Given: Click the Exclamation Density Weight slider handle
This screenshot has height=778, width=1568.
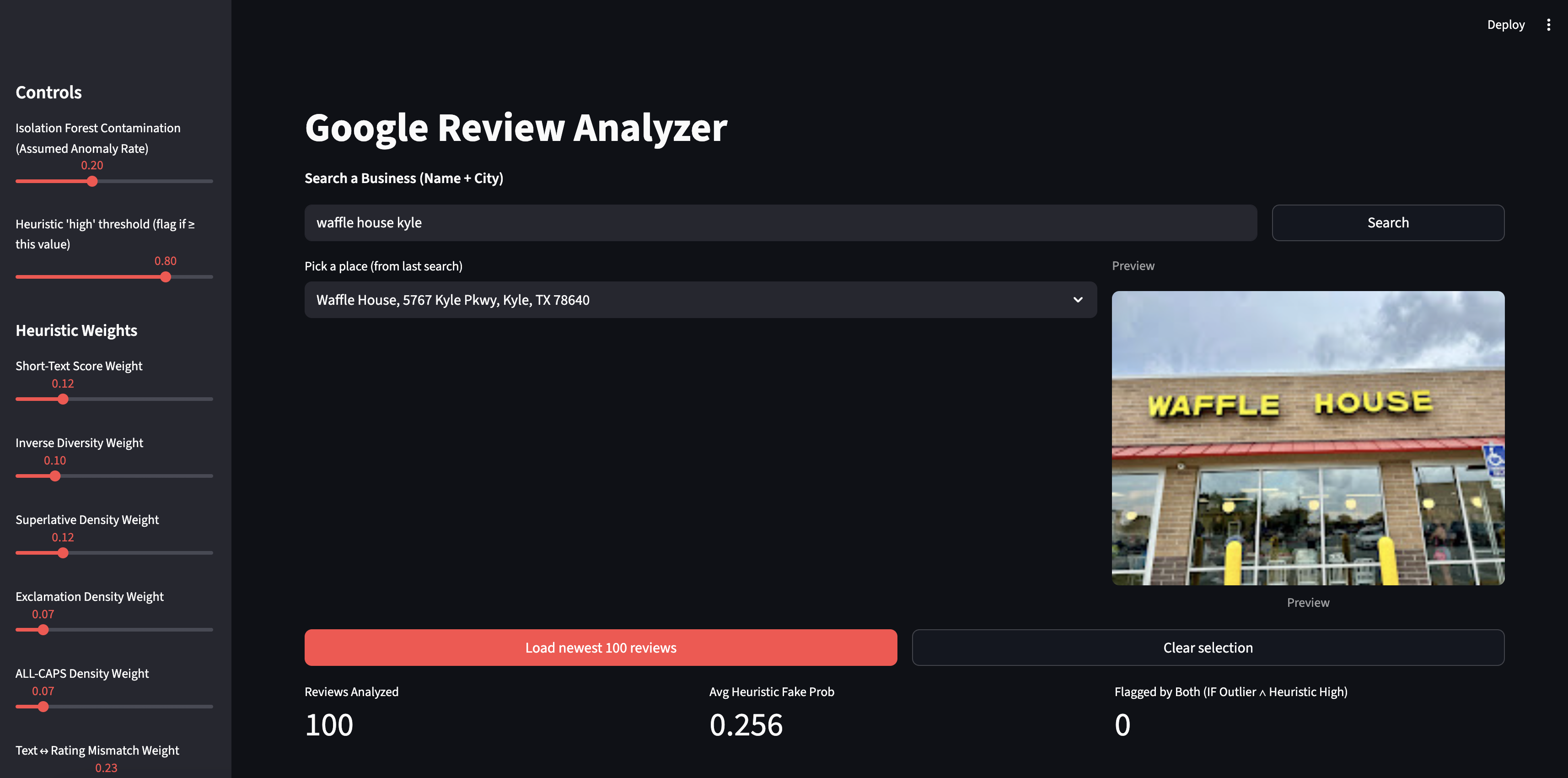Looking at the screenshot, I should (43, 630).
